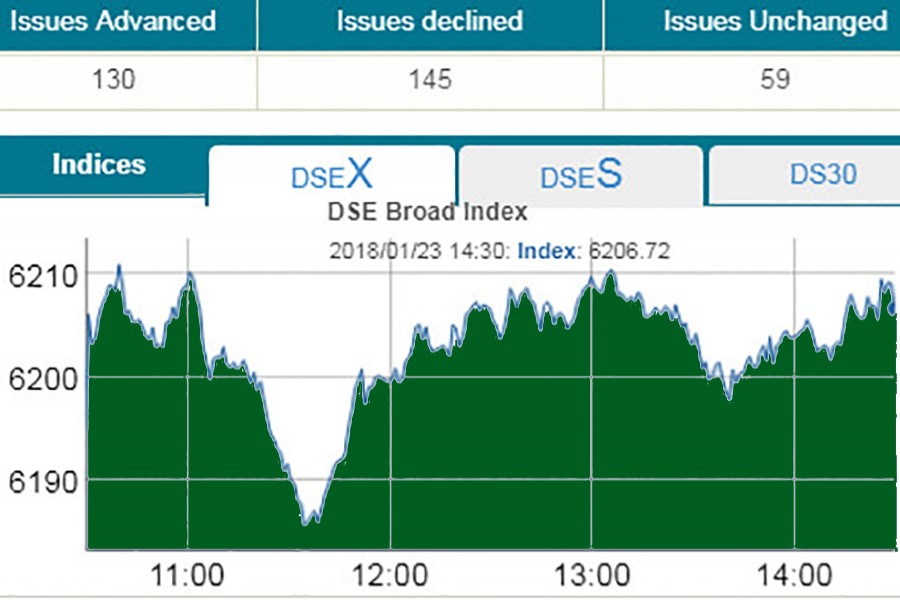Click the Issues declined column header

(429, 21)
